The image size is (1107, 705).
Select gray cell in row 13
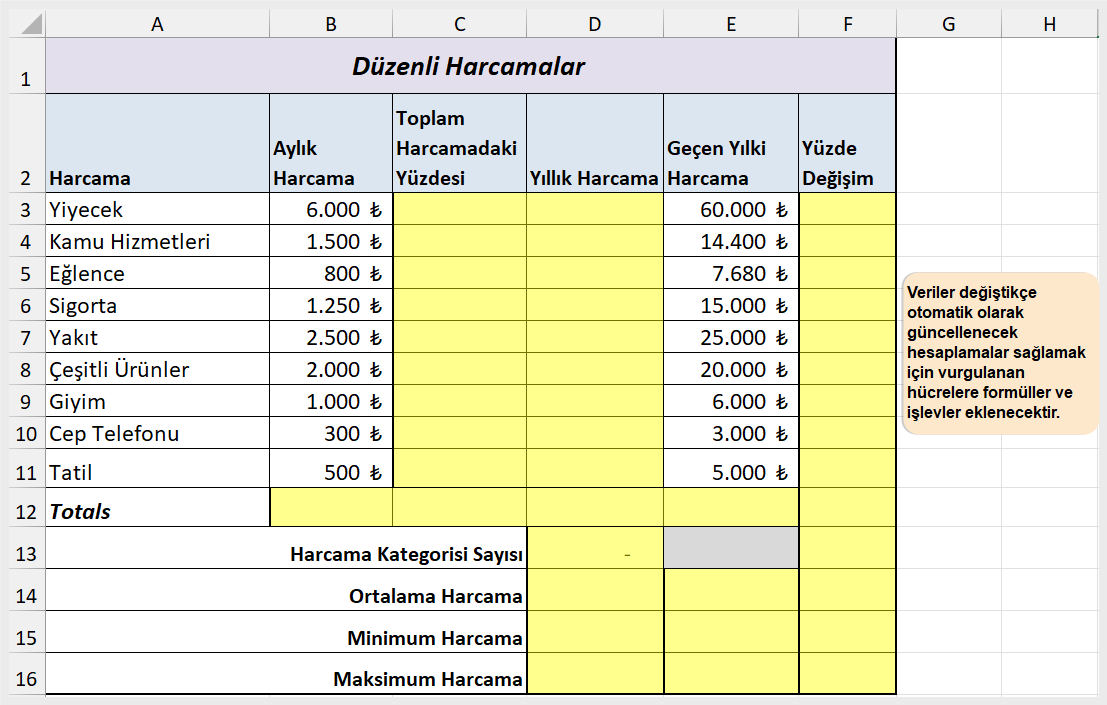tap(731, 548)
